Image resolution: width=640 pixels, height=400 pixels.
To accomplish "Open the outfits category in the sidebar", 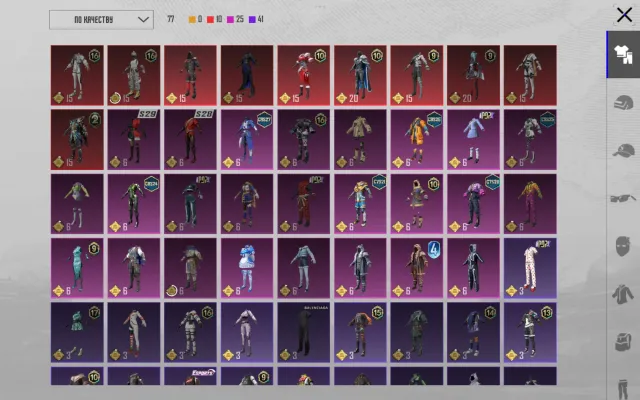I will [x=623, y=55].
